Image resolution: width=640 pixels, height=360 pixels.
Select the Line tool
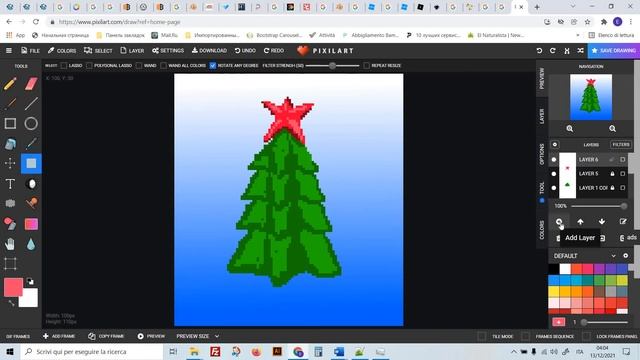pyautogui.click(x=31, y=104)
